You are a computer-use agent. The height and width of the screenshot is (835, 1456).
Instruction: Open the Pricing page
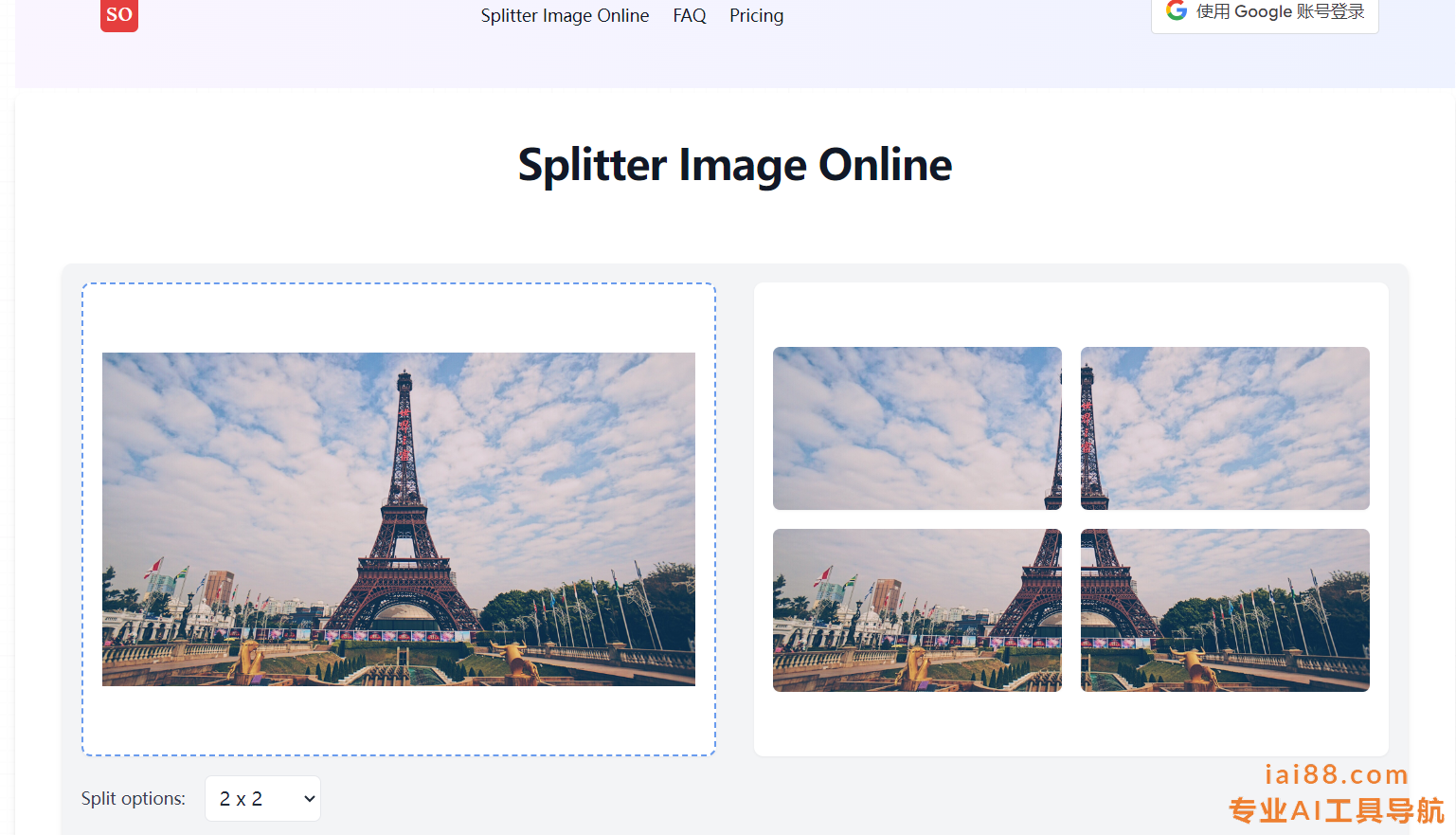756,15
